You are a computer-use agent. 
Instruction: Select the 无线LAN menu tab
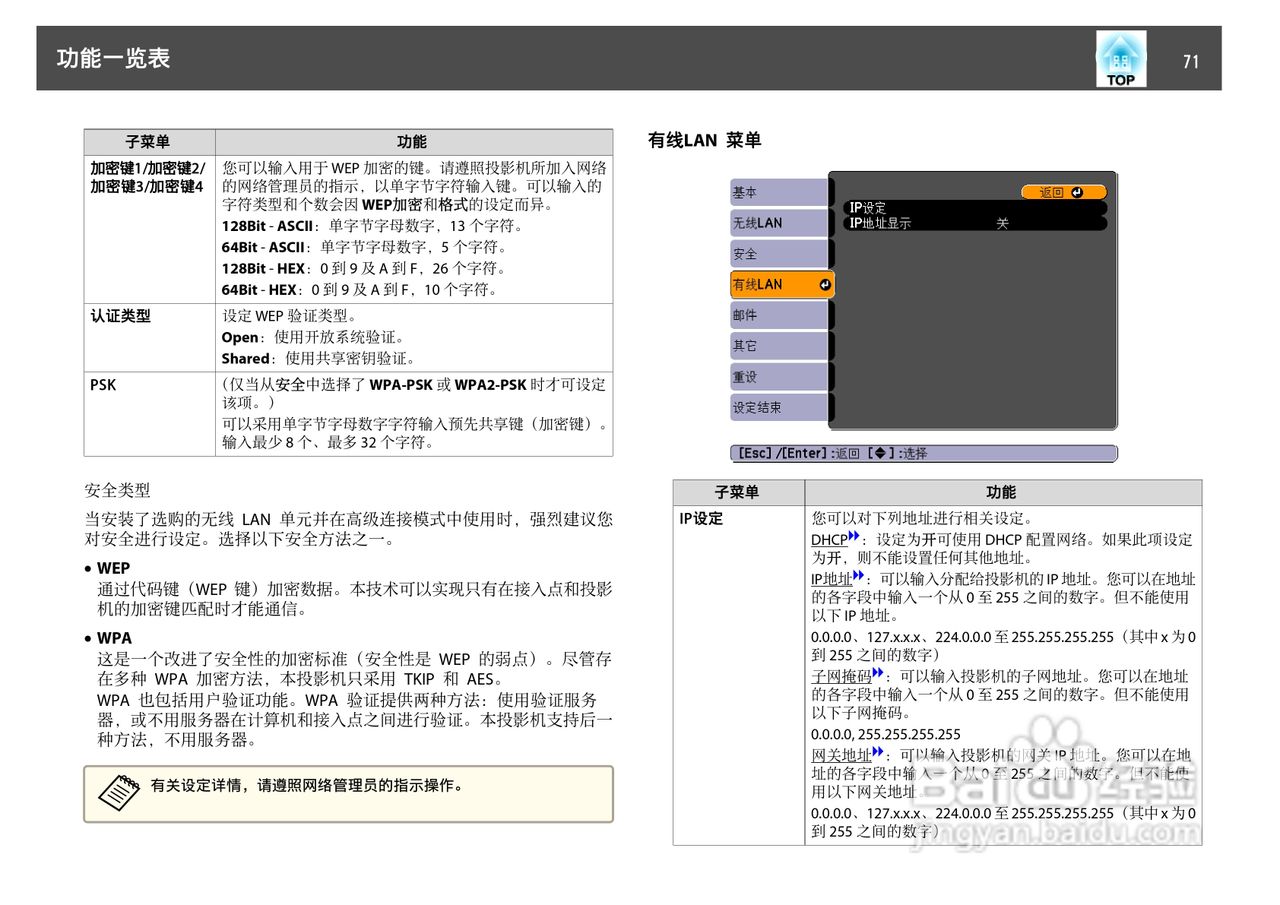pos(780,223)
